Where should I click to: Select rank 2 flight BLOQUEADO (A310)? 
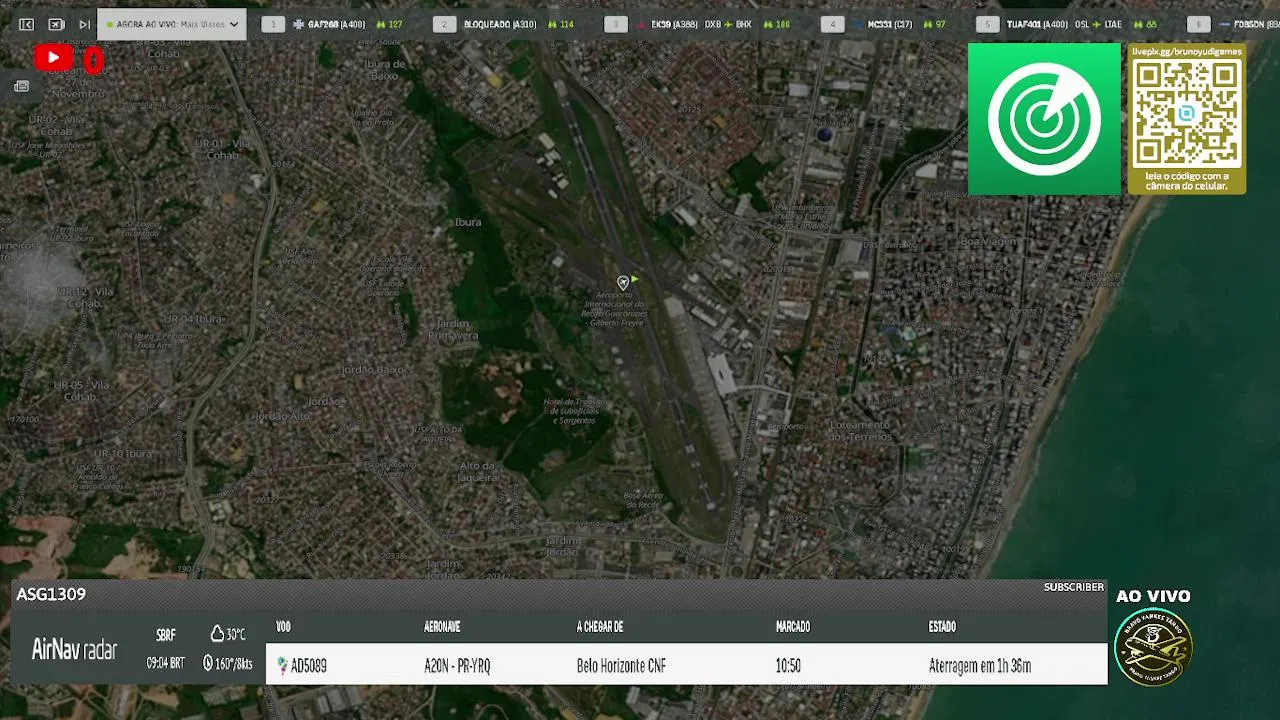click(500, 24)
